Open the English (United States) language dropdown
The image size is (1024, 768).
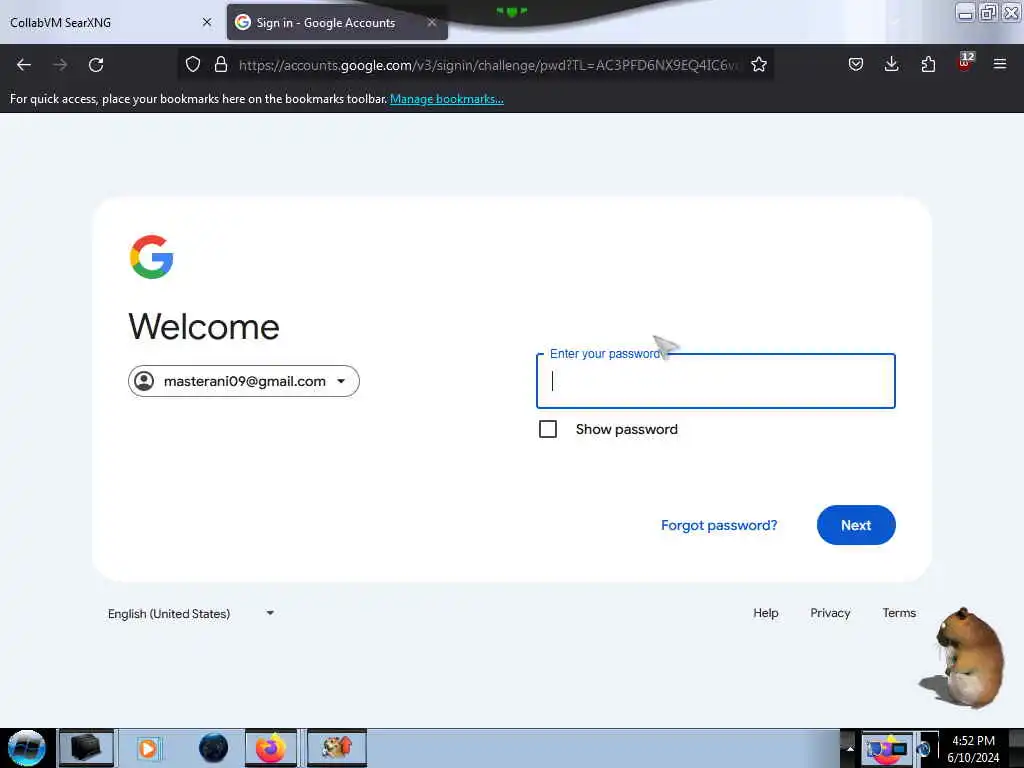191,613
